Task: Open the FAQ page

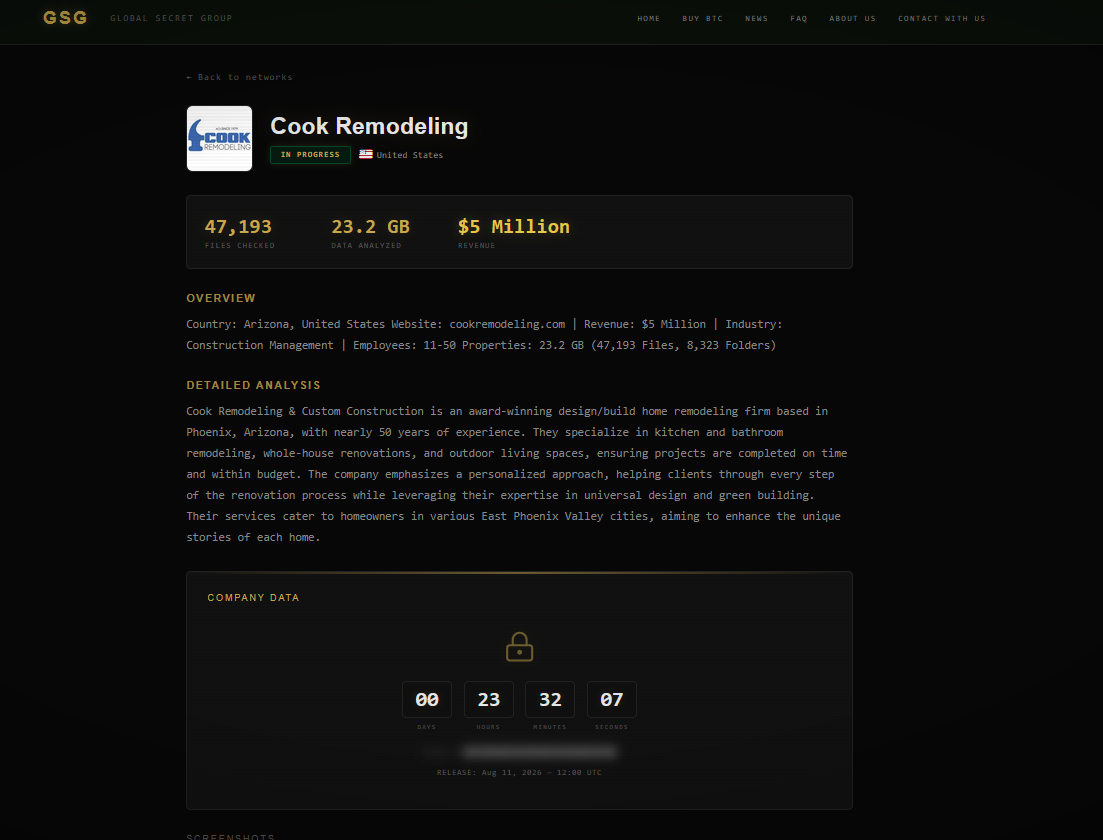Action: point(798,18)
